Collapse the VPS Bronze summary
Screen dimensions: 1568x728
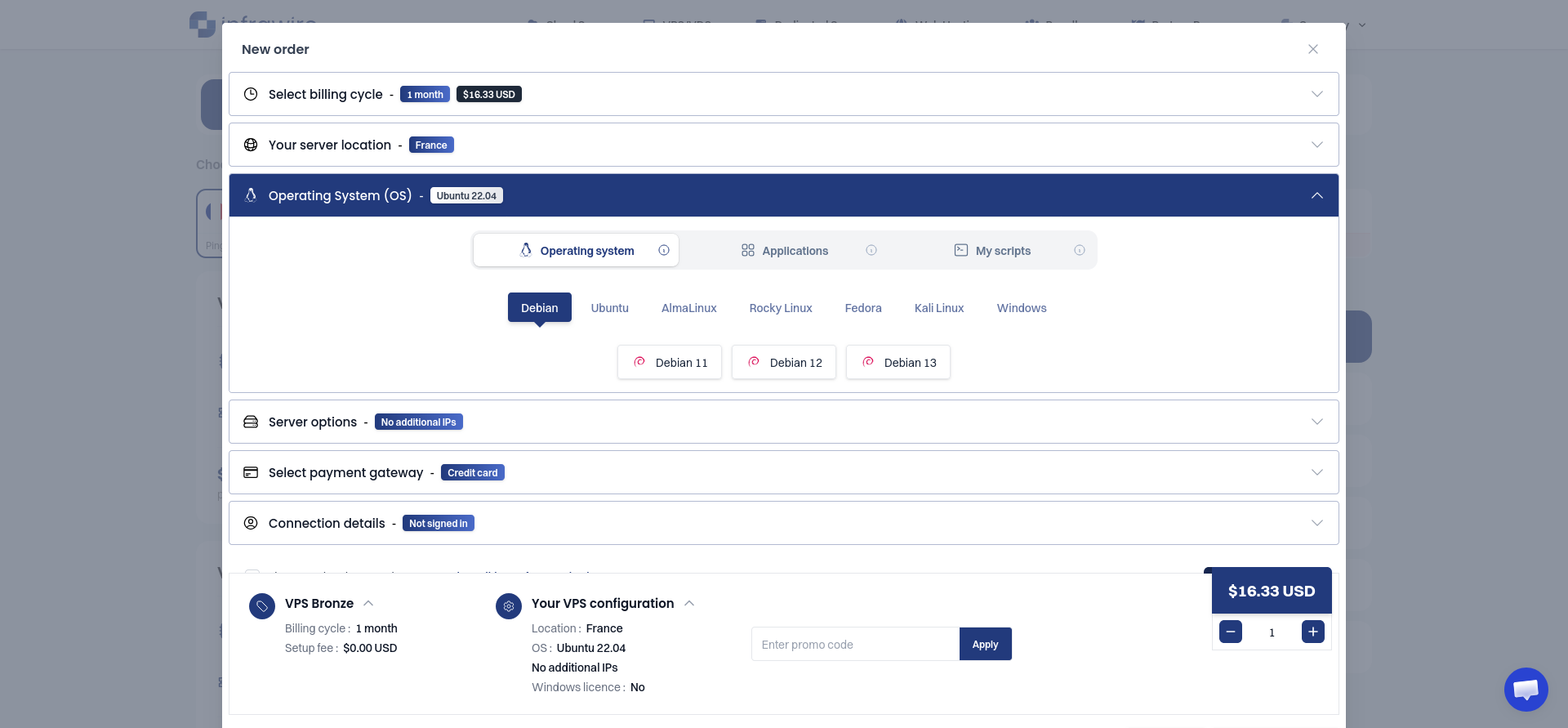(x=368, y=603)
